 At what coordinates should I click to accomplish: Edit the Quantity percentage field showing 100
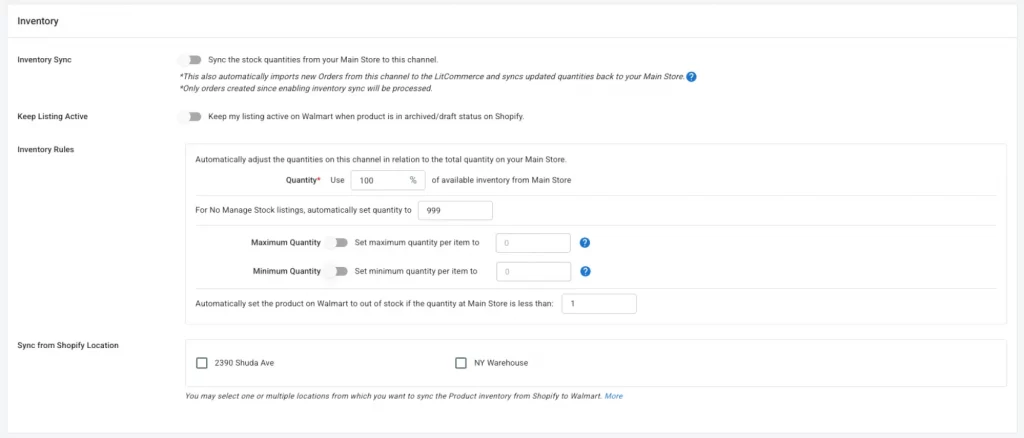pos(388,180)
